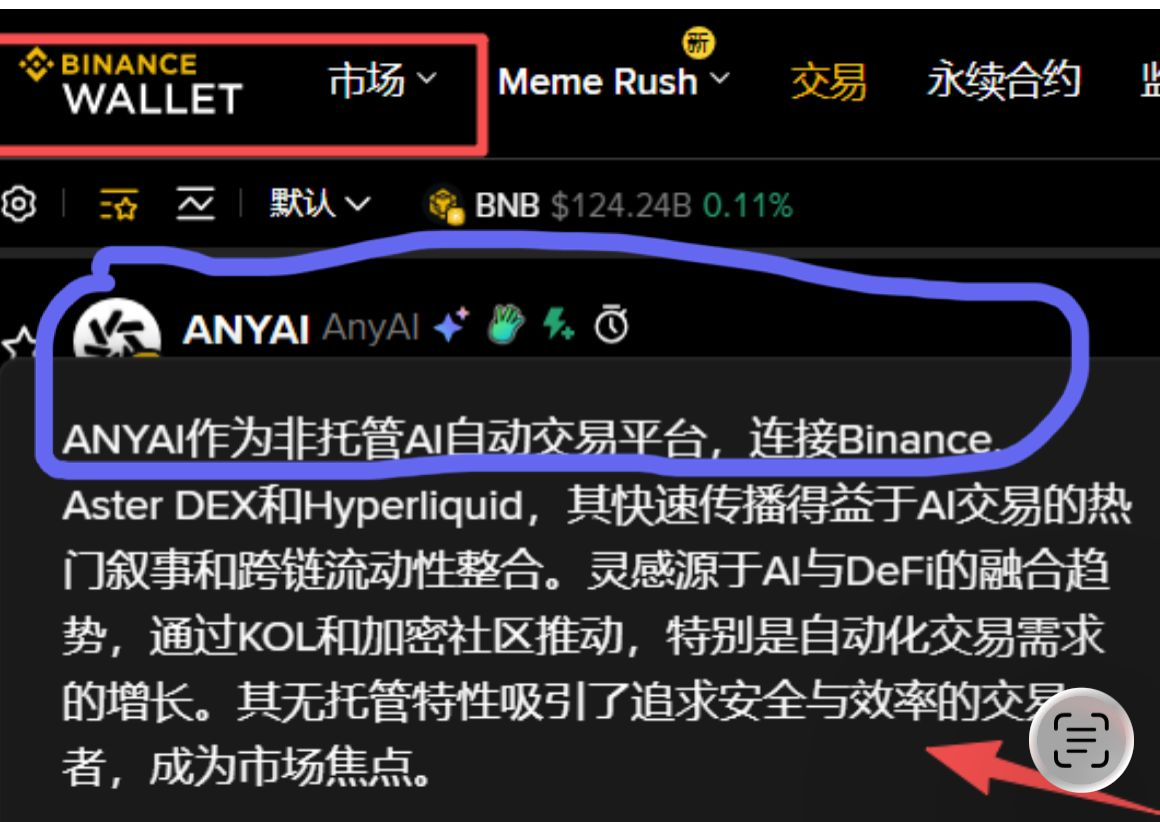Click the ANYAI token name

click(x=246, y=329)
